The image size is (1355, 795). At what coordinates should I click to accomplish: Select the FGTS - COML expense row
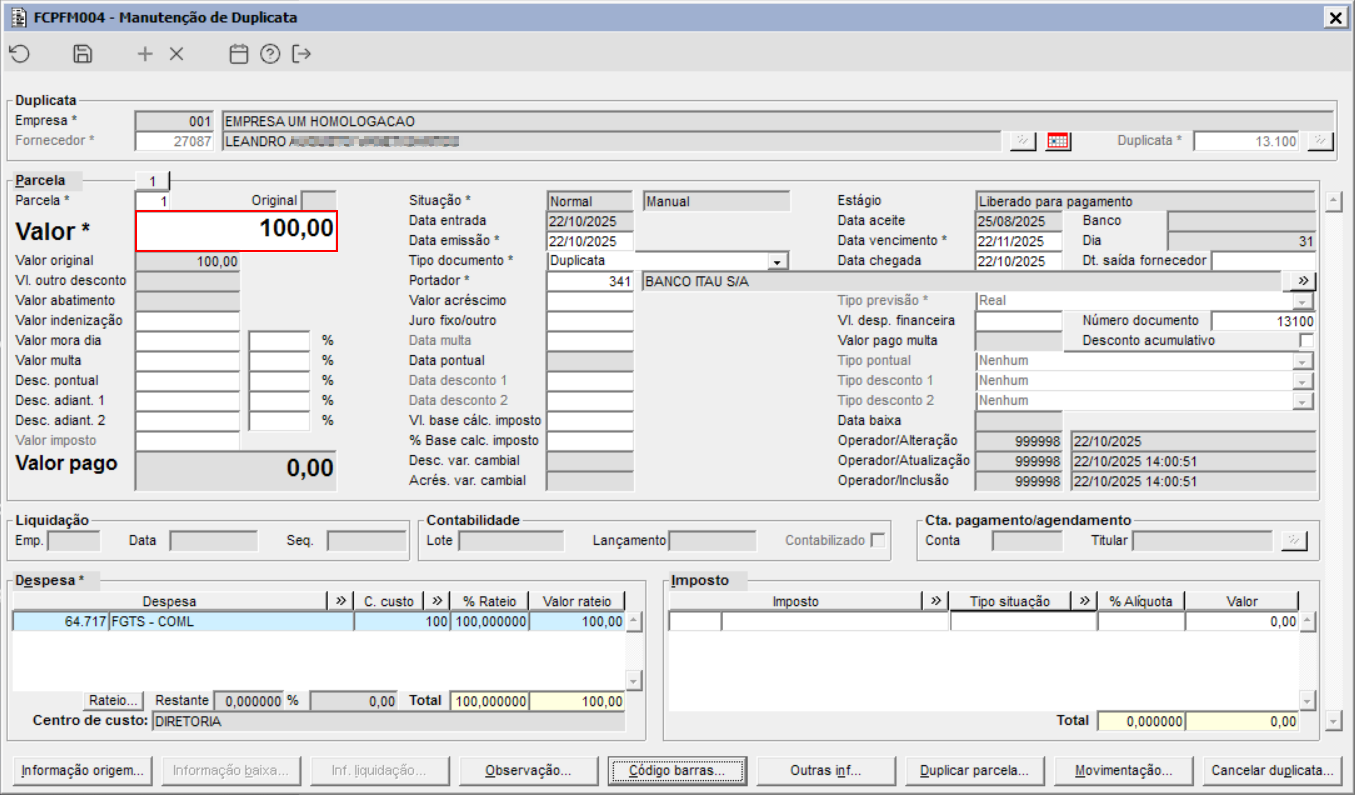[319, 622]
